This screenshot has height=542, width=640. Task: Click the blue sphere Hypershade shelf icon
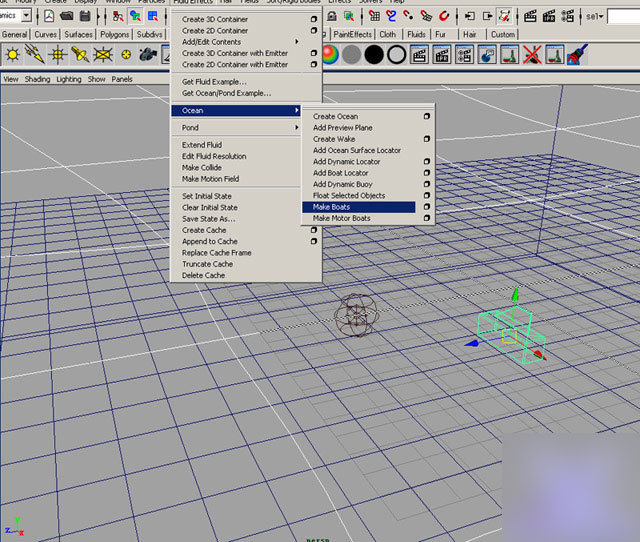487,55
